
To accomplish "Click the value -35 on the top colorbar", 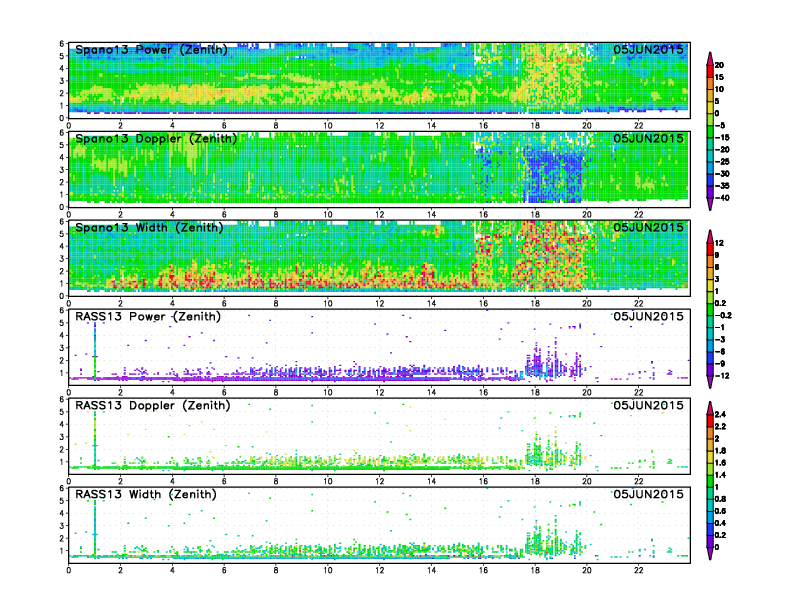I will pos(722,186).
